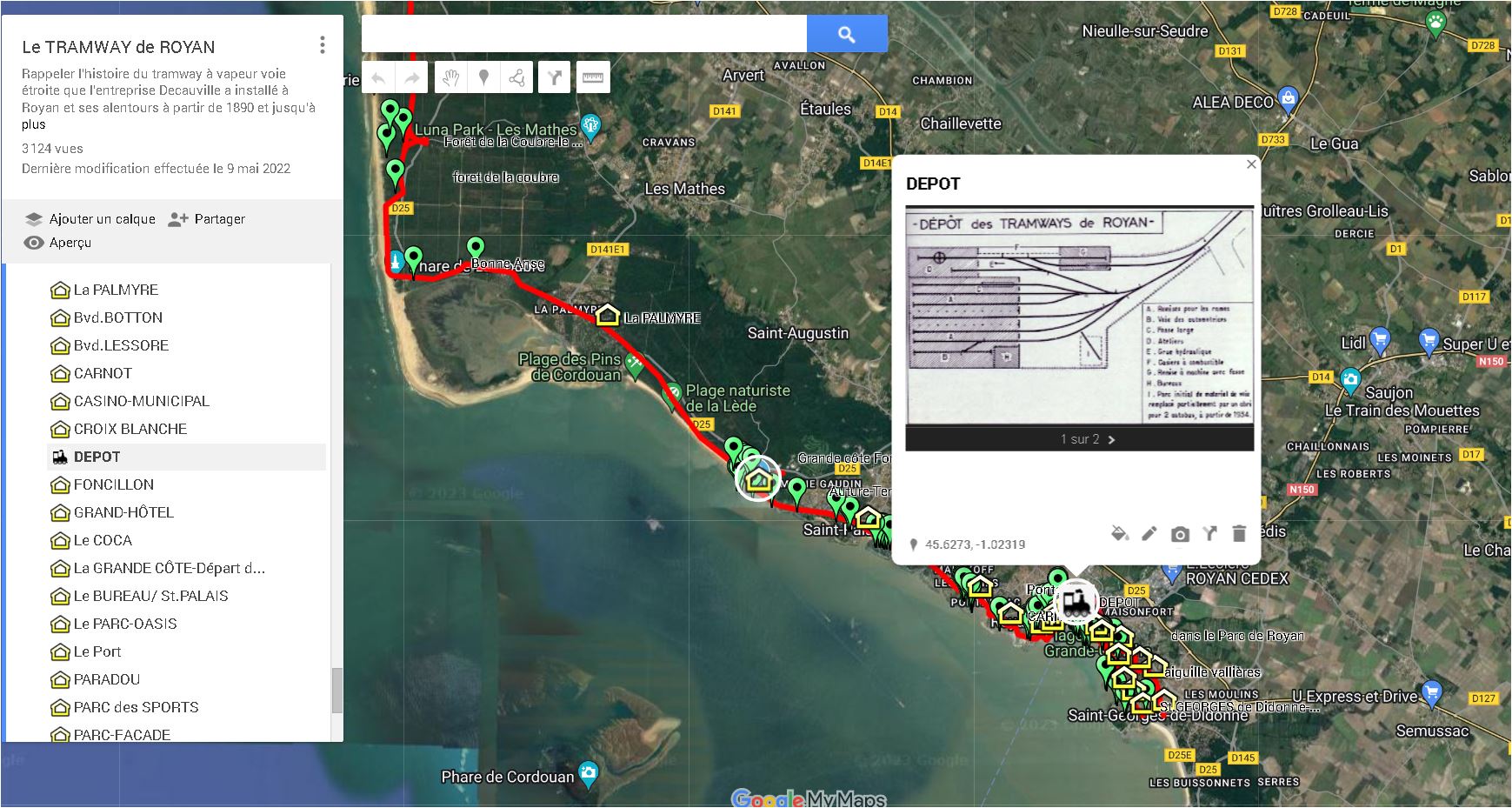
Task: Open the Aperçu preview
Action: [x=57, y=243]
